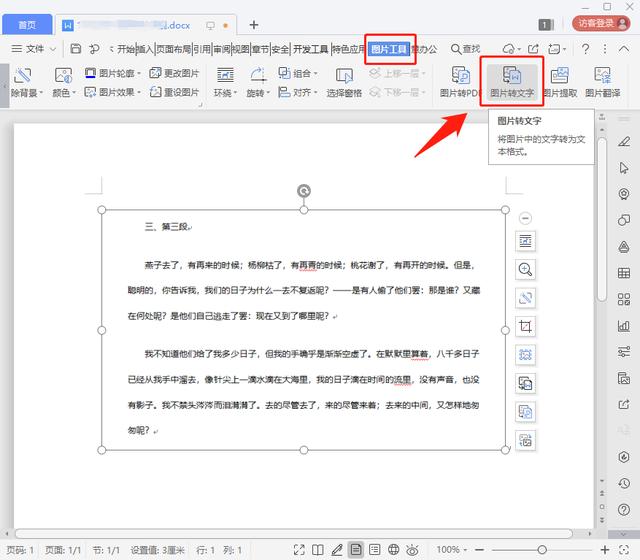Click the 图片提取 ribbon button
The image size is (640, 560).
tap(560, 82)
